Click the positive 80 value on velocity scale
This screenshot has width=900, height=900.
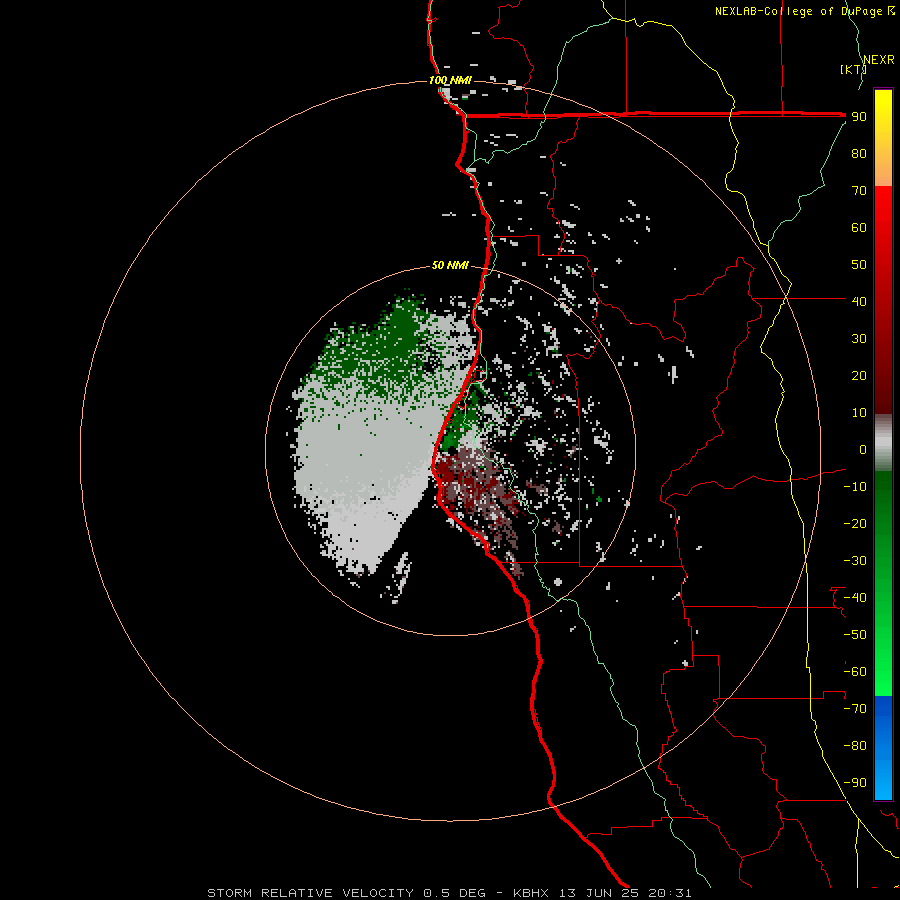pos(859,154)
